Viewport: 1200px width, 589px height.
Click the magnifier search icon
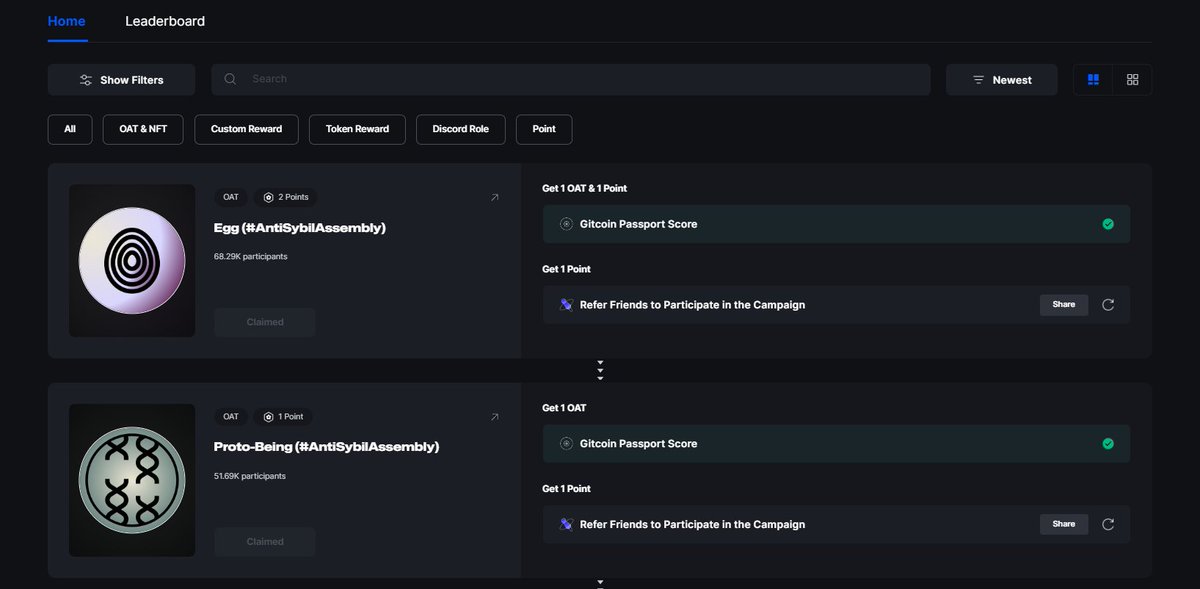click(231, 79)
